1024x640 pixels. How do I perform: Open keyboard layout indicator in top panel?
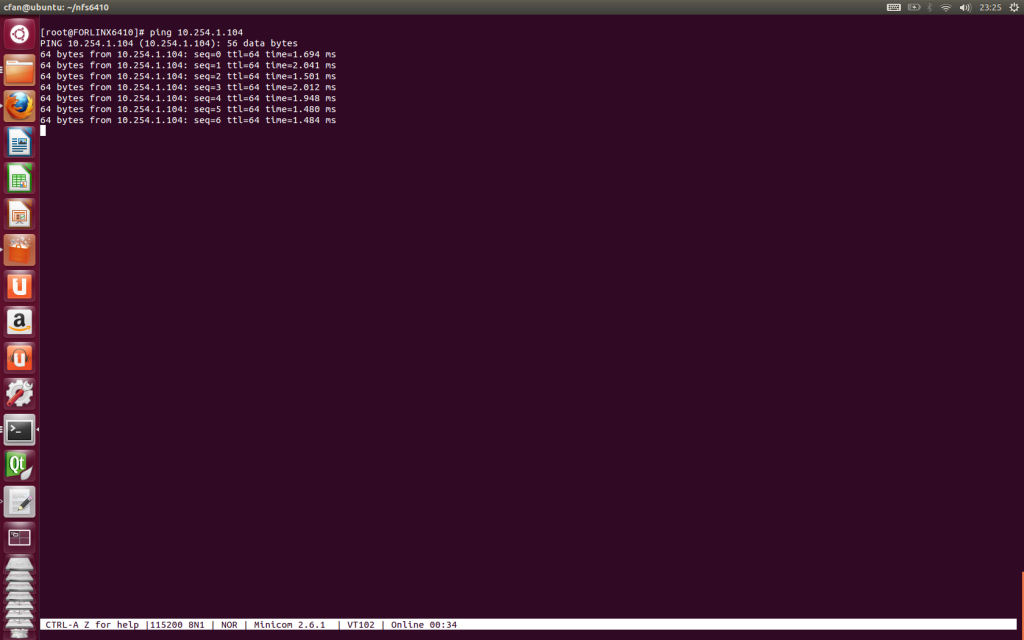tap(893, 7)
